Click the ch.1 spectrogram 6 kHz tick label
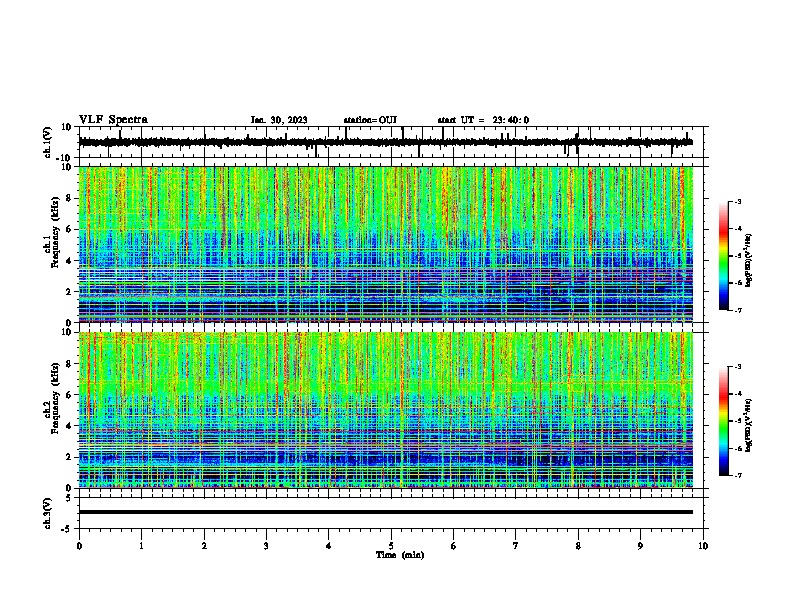The width and height of the screenshot is (792, 612). point(69,230)
